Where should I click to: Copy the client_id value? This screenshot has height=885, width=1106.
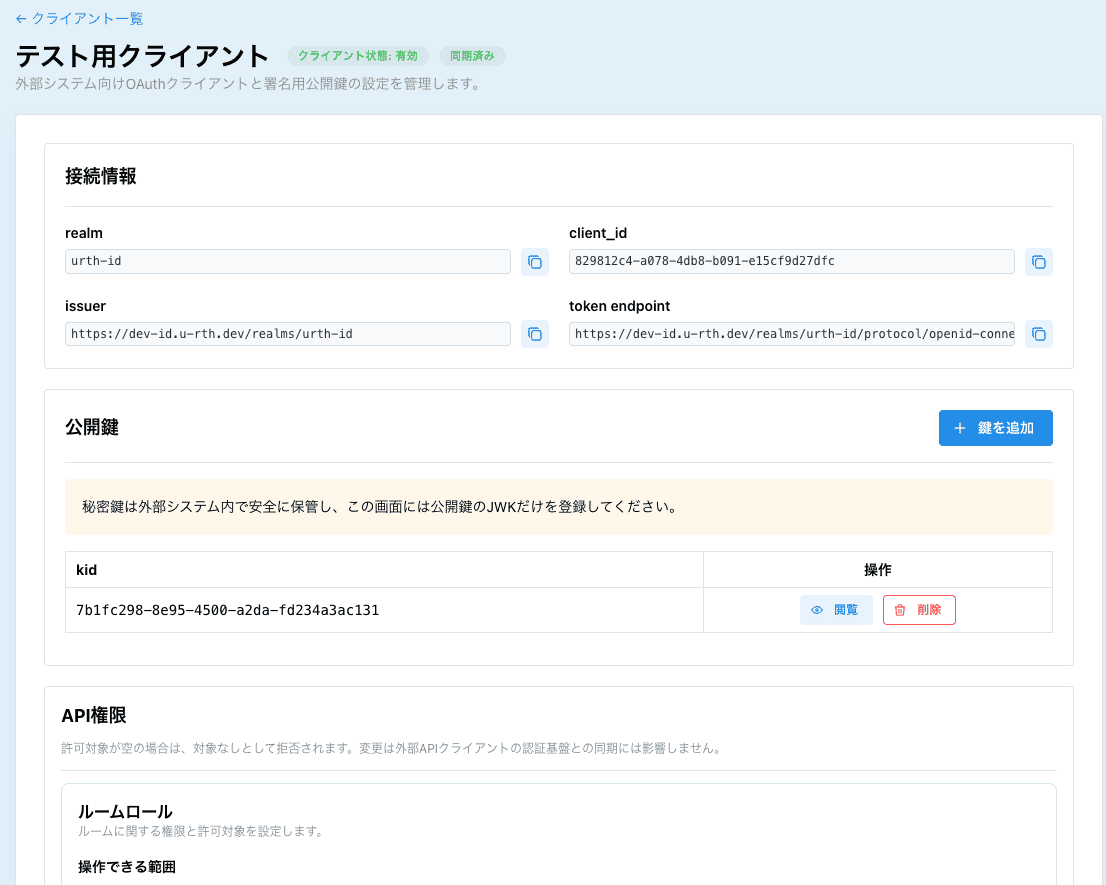coord(1038,262)
